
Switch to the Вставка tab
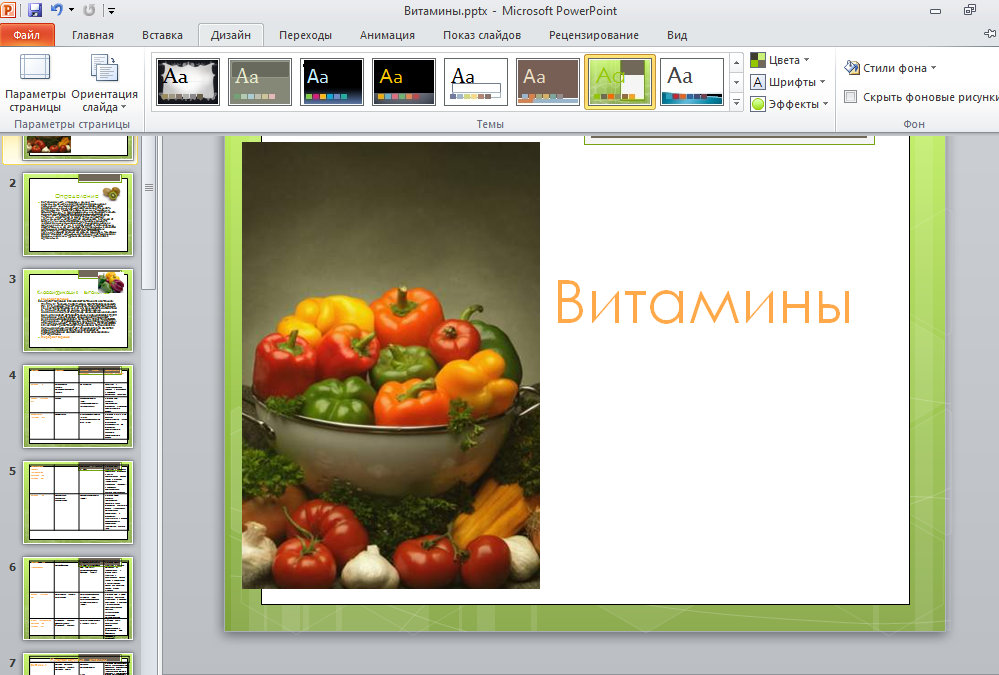point(162,35)
